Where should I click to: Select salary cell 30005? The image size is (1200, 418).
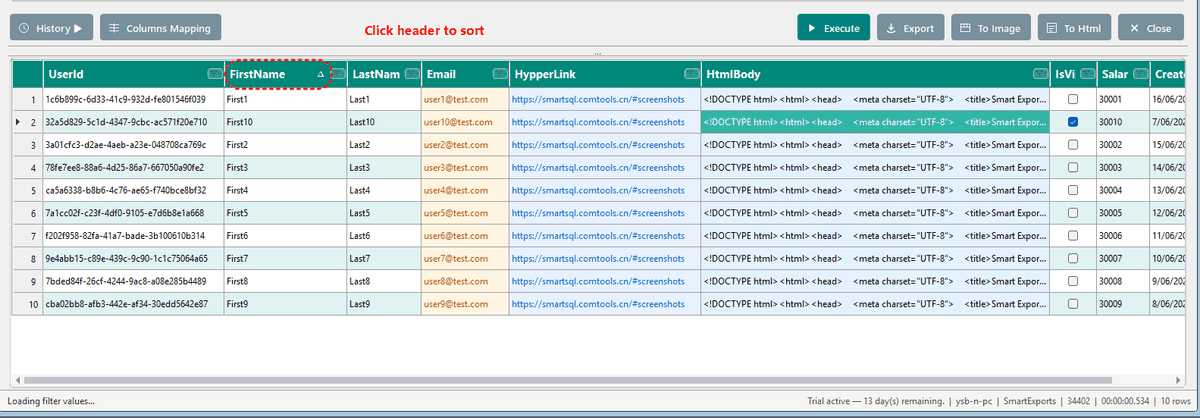[1123, 213]
